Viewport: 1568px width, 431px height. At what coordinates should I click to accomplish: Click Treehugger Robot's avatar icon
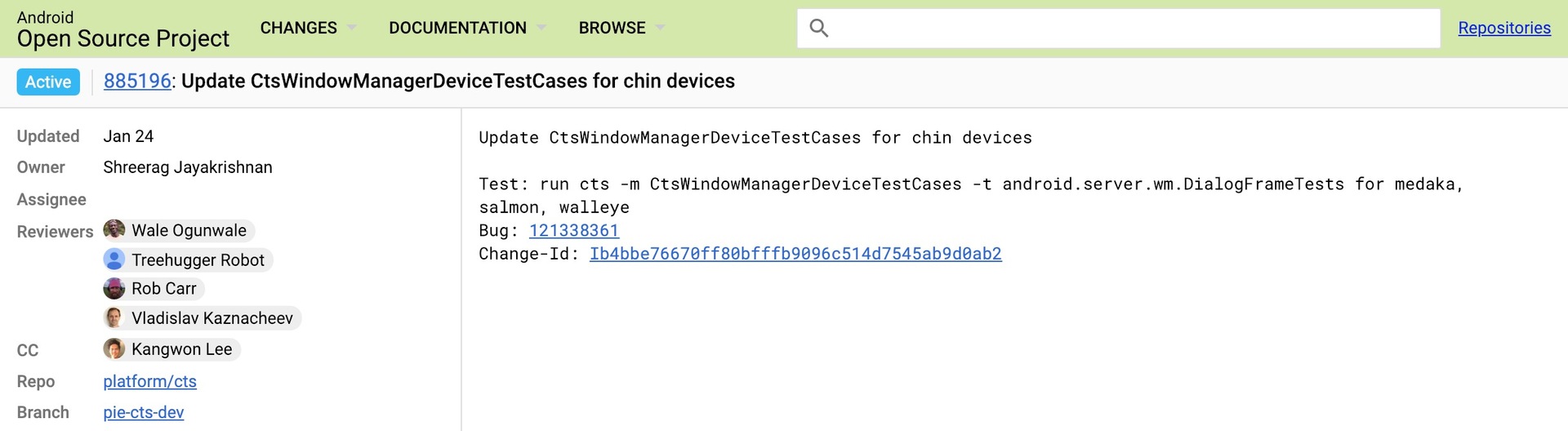click(114, 260)
